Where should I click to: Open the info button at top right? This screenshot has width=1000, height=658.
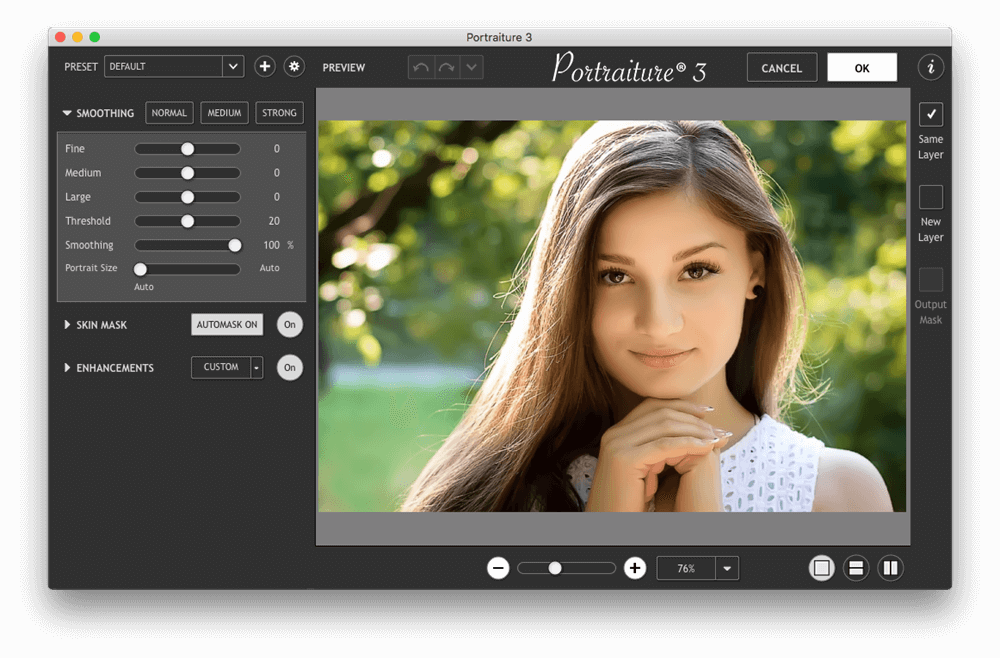click(x=931, y=67)
